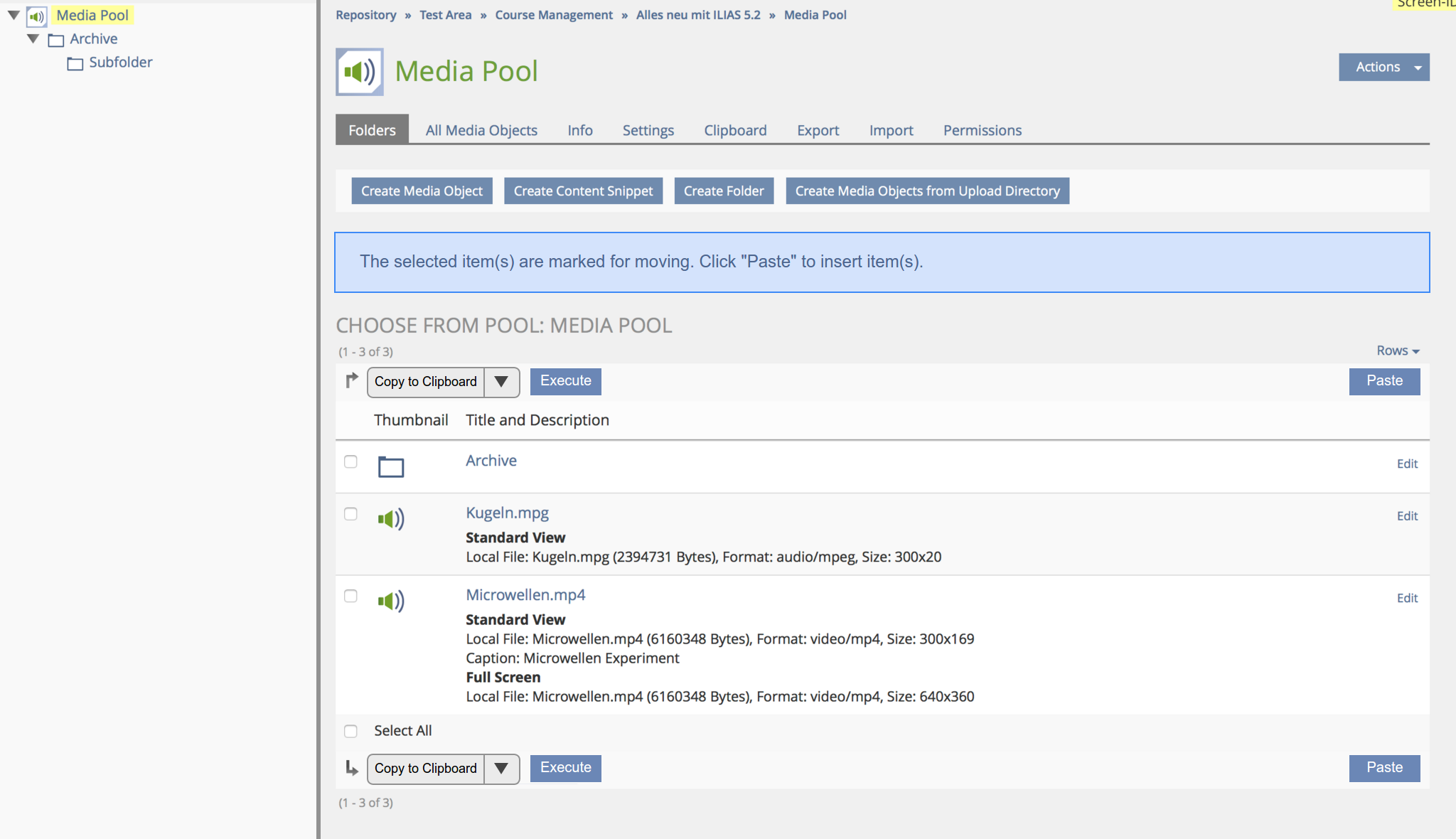Click the Archive folder icon in the tree
This screenshot has height=839, width=1456.
[x=55, y=40]
